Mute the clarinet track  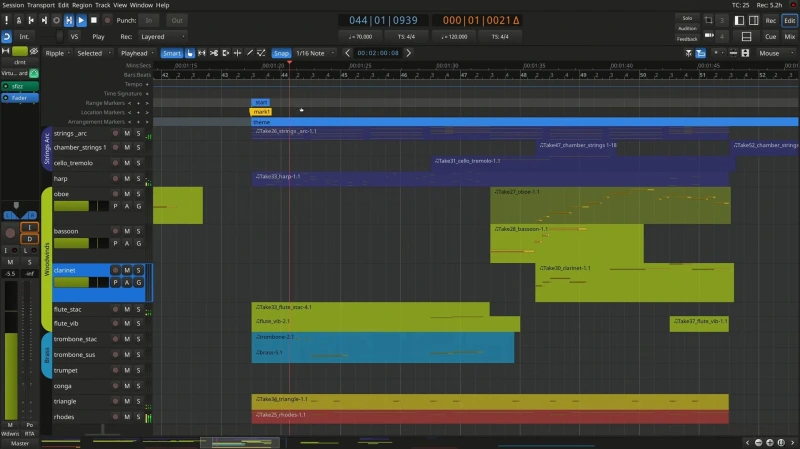127,270
